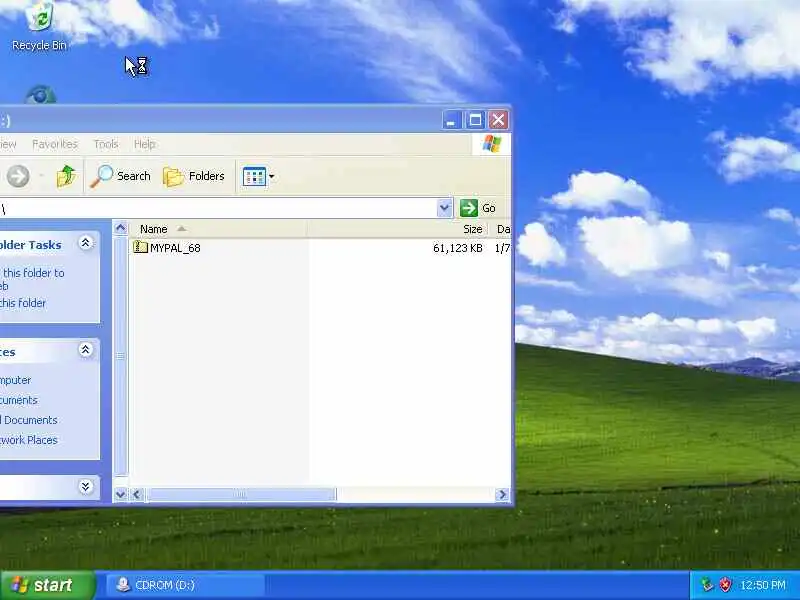
Task: Click the 12:50 PM clock
Action: click(x=763, y=585)
